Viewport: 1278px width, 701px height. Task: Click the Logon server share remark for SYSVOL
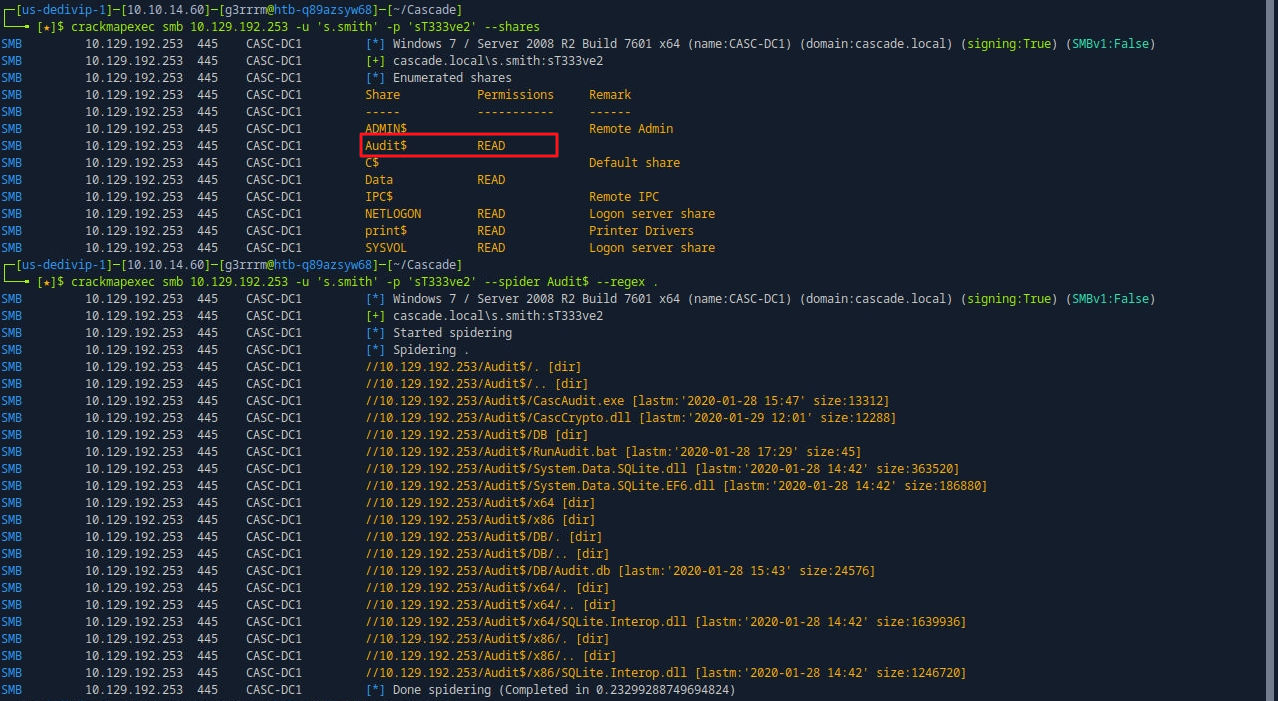coord(652,248)
